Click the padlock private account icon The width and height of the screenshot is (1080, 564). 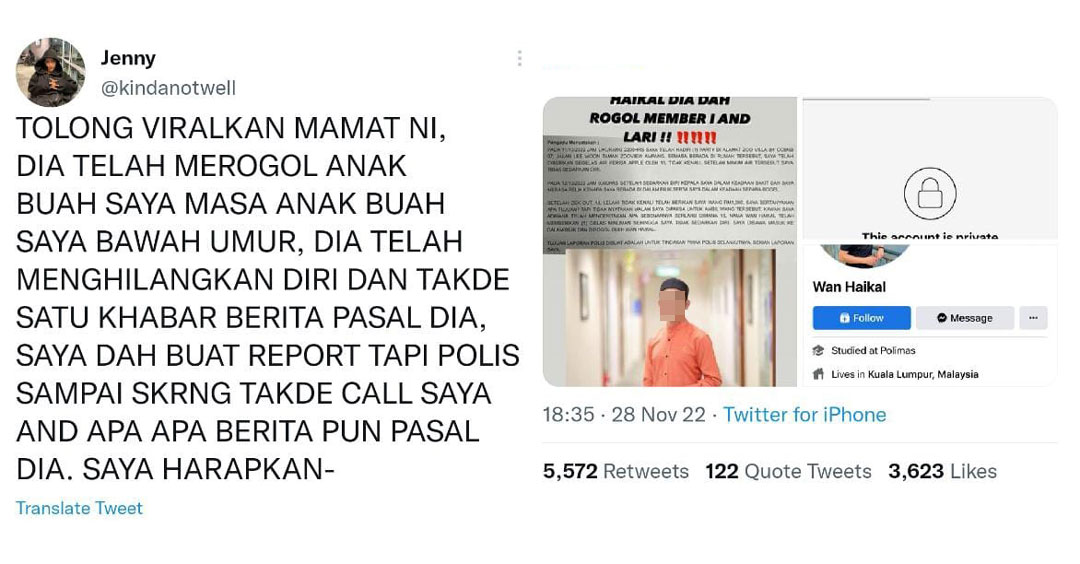click(x=929, y=194)
